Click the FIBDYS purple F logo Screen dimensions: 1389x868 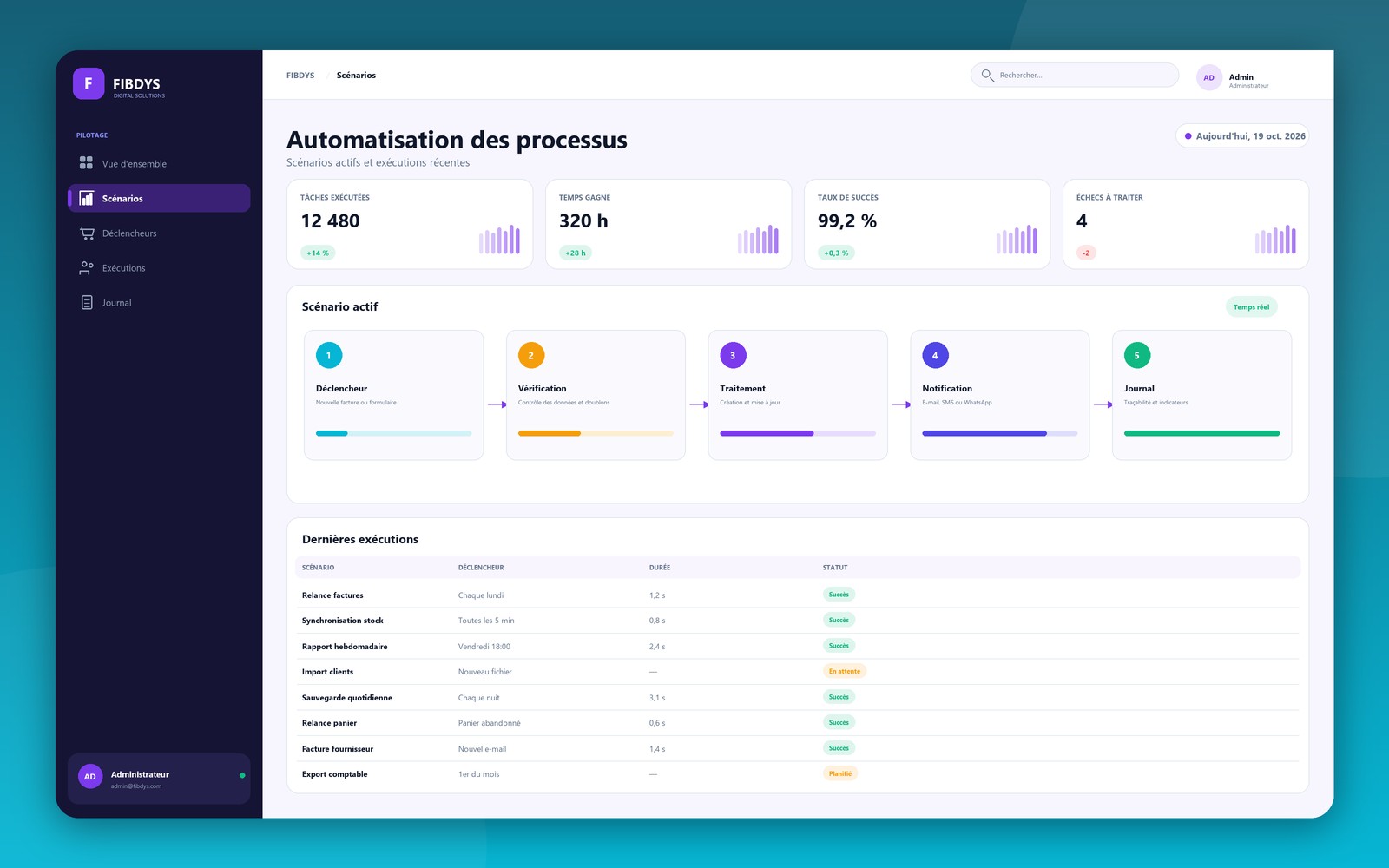coord(89,83)
